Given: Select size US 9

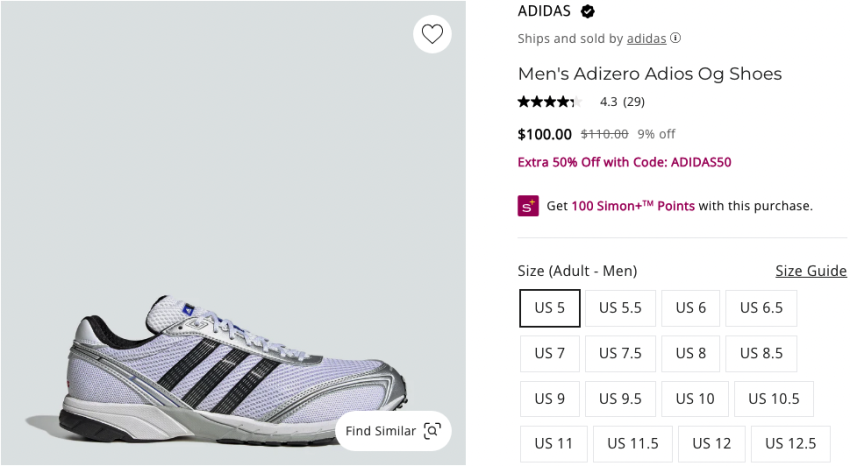Looking at the screenshot, I should [x=550, y=398].
